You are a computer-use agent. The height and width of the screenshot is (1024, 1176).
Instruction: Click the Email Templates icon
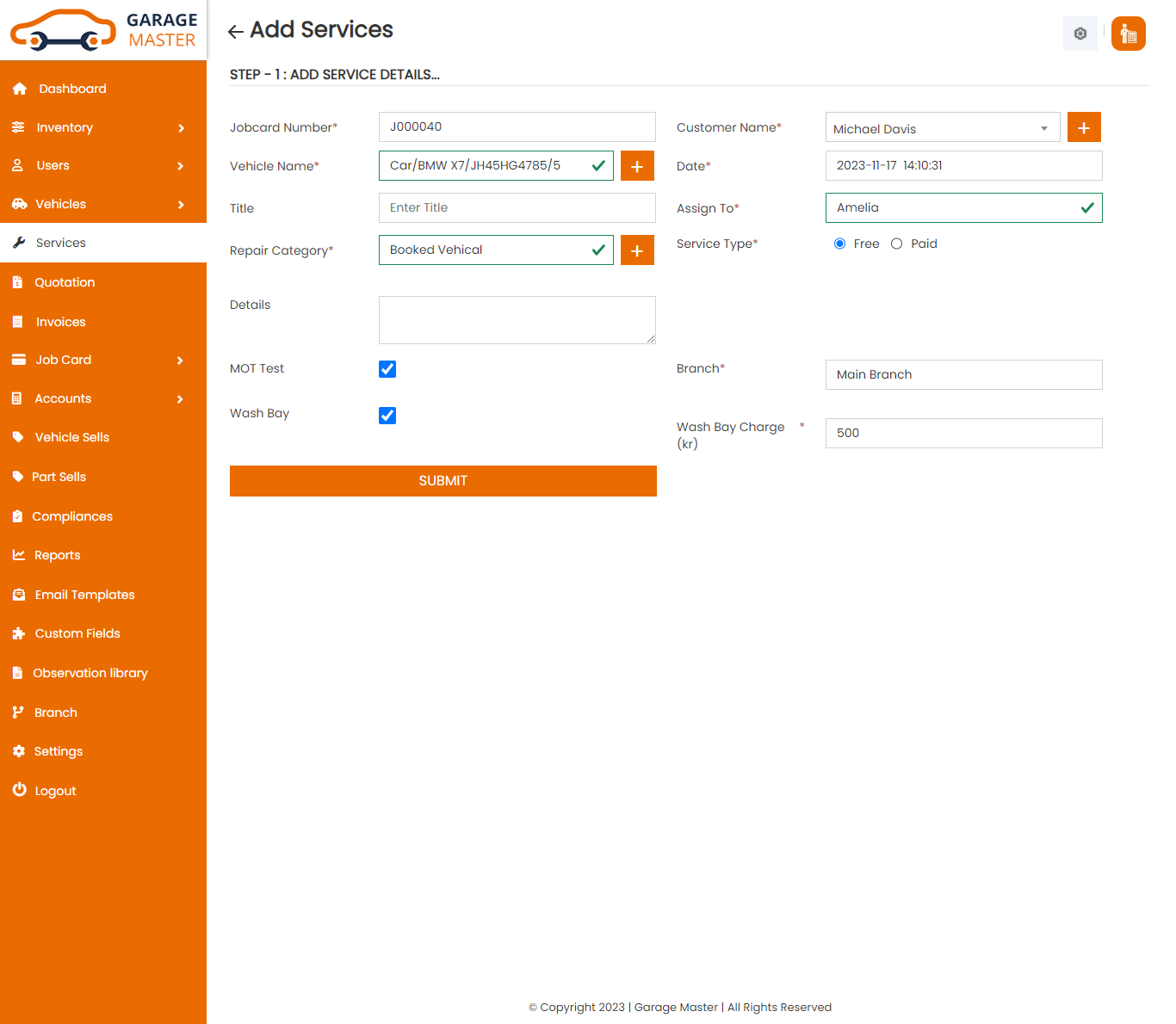point(19,595)
